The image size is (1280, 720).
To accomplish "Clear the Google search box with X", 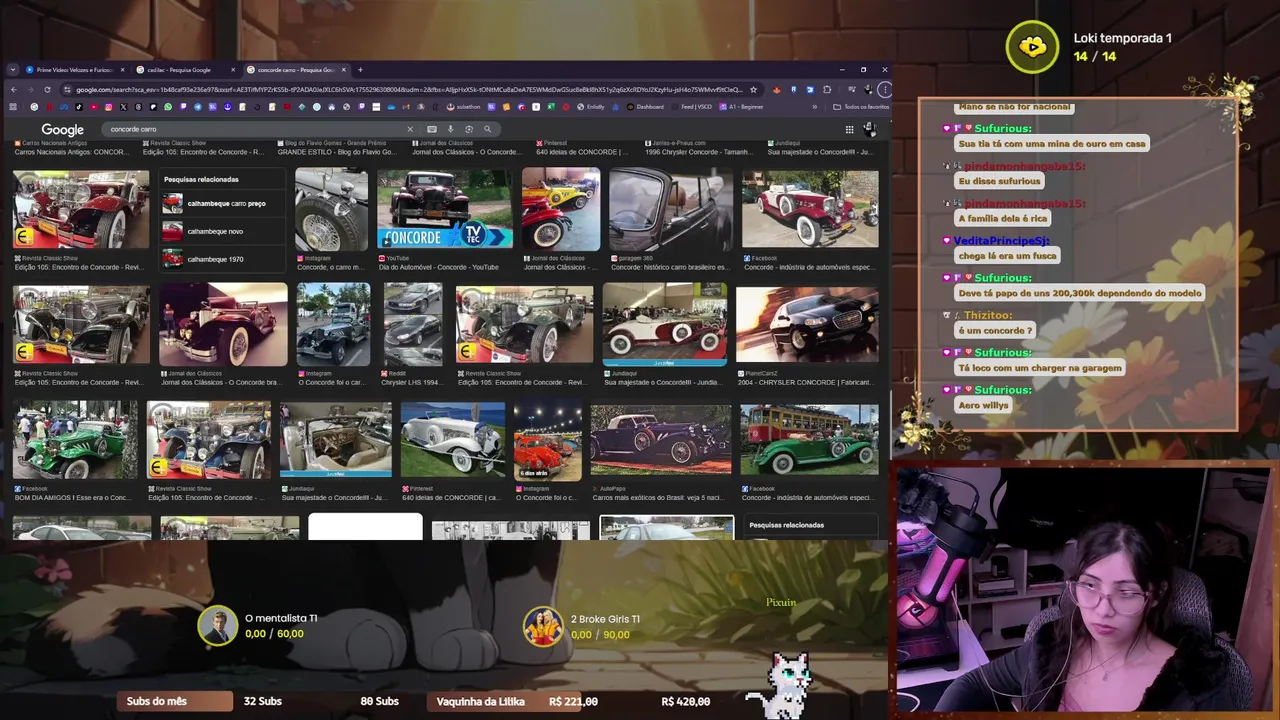I will coord(409,129).
